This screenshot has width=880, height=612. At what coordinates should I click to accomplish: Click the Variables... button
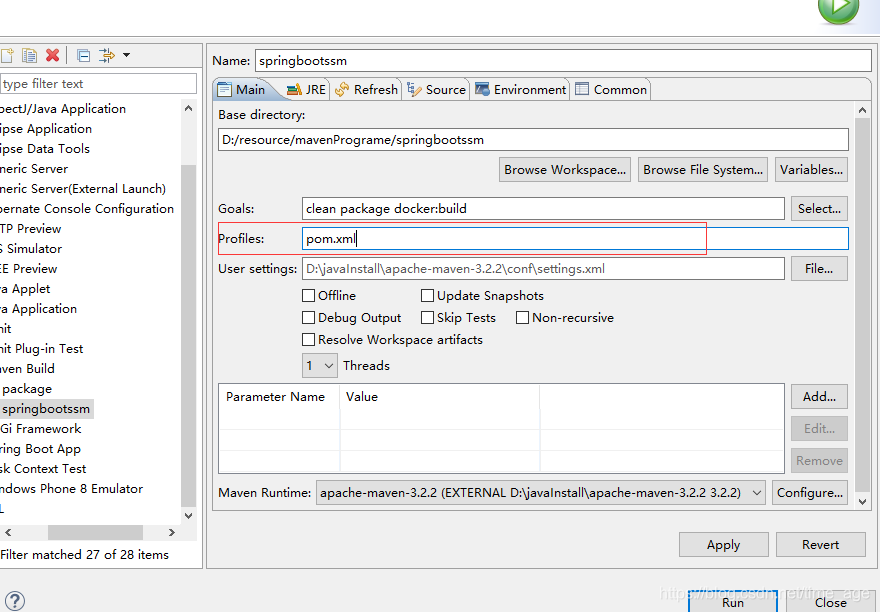[811, 170]
